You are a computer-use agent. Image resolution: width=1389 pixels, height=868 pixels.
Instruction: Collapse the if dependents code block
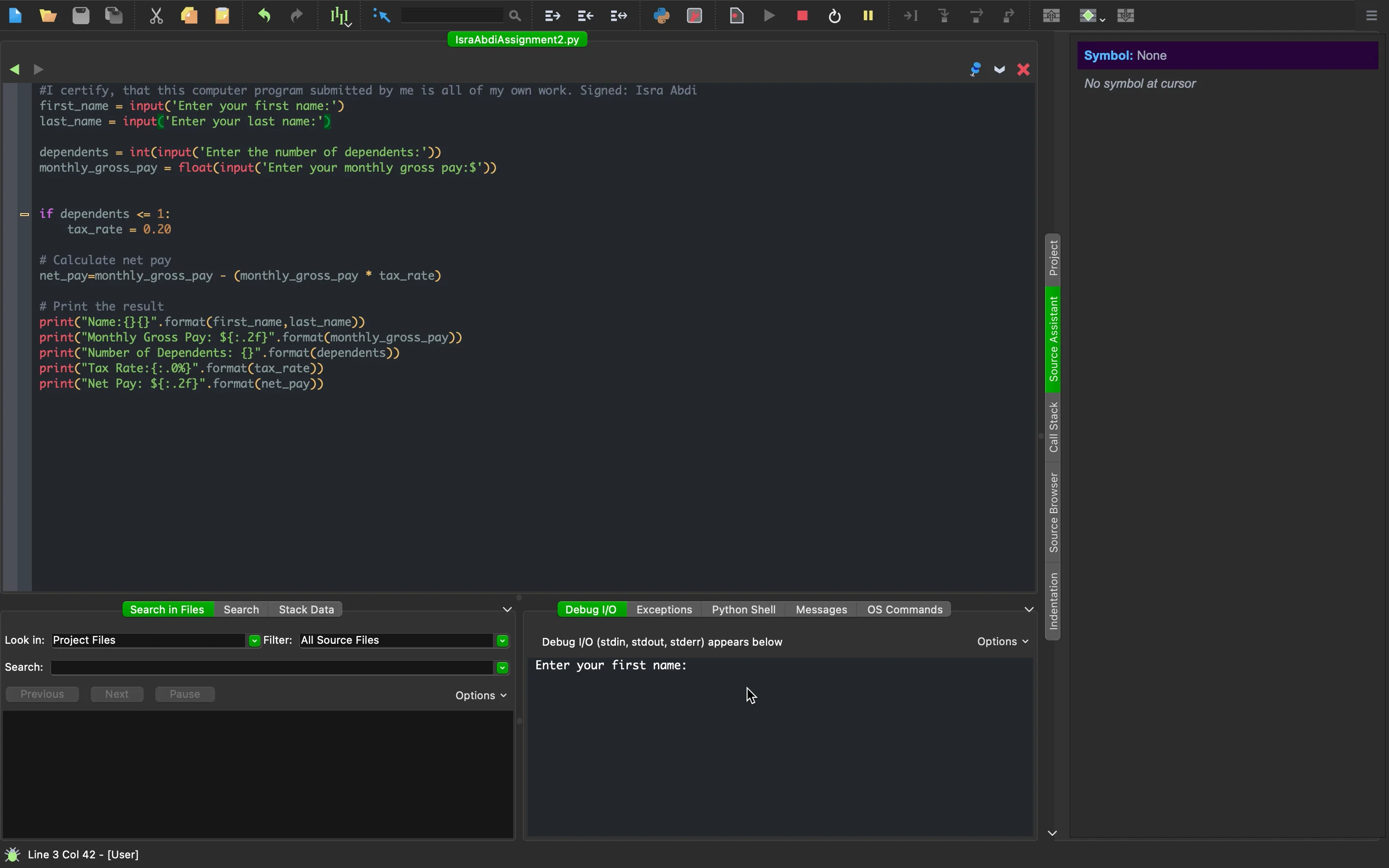(x=24, y=214)
